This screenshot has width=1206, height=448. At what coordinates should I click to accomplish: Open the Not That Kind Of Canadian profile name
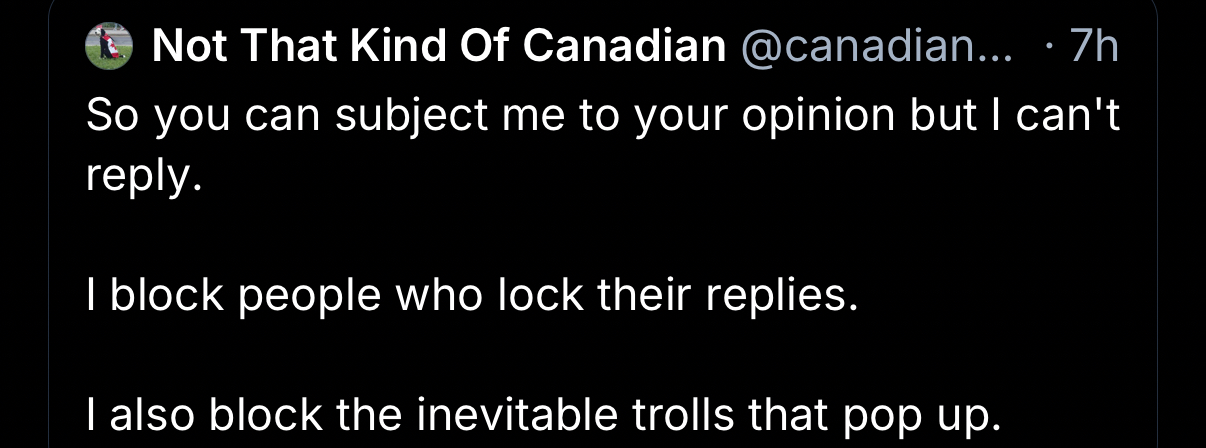coord(439,46)
